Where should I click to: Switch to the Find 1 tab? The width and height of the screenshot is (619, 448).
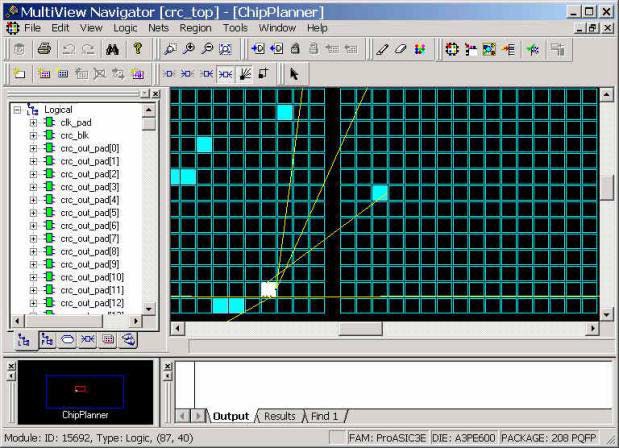[325, 416]
